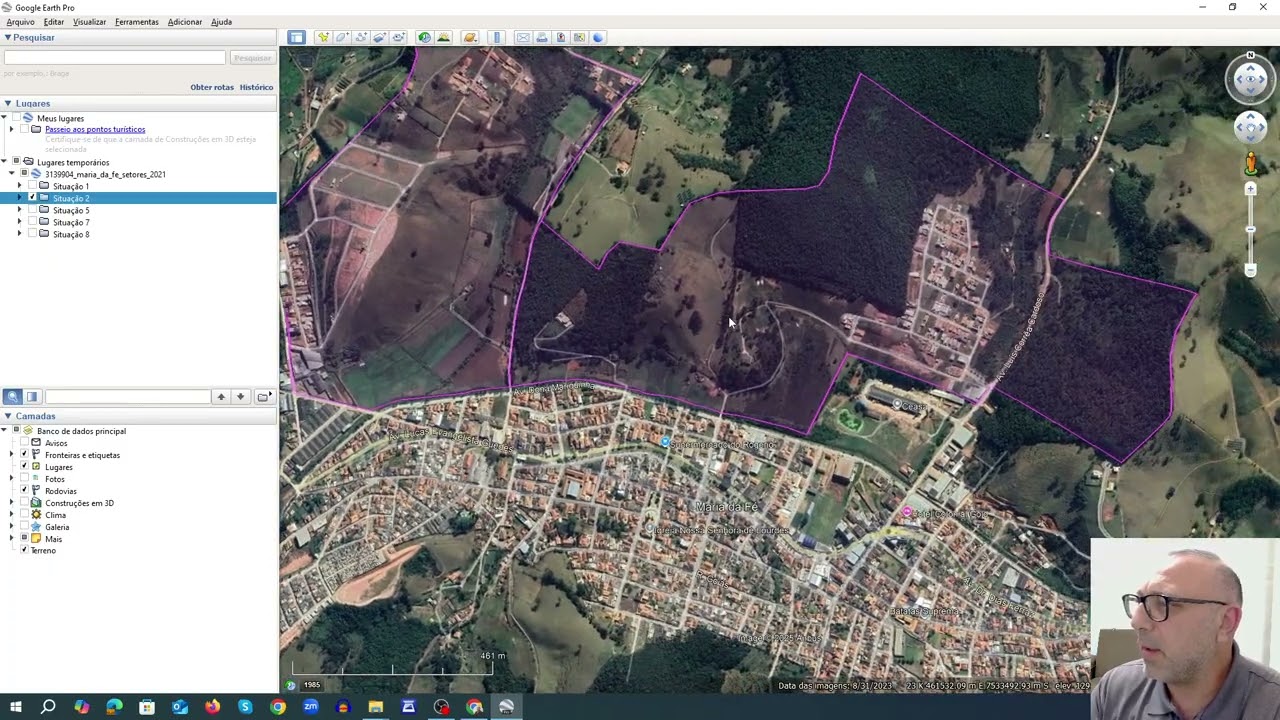View in Google Maps toolbar icon
Image resolution: width=1280 pixels, height=720 pixels.
579,37
